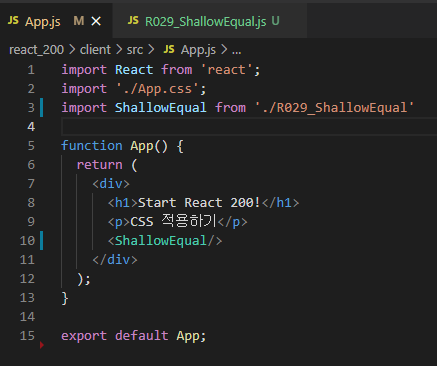Click 'ShallowEqual' identifier on line 3
Screen dimensions: 437x366
point(161,108)
